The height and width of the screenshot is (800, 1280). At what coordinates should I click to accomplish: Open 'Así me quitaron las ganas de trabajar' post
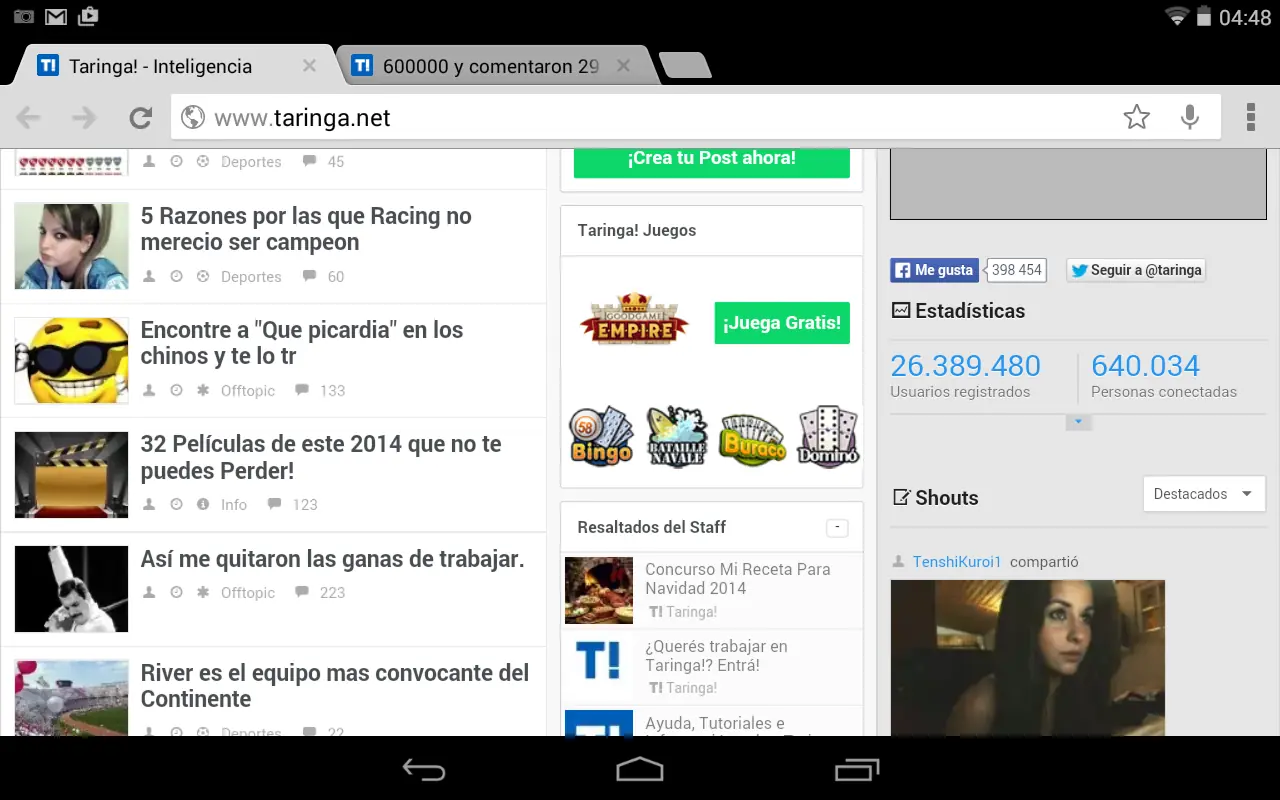333,559
